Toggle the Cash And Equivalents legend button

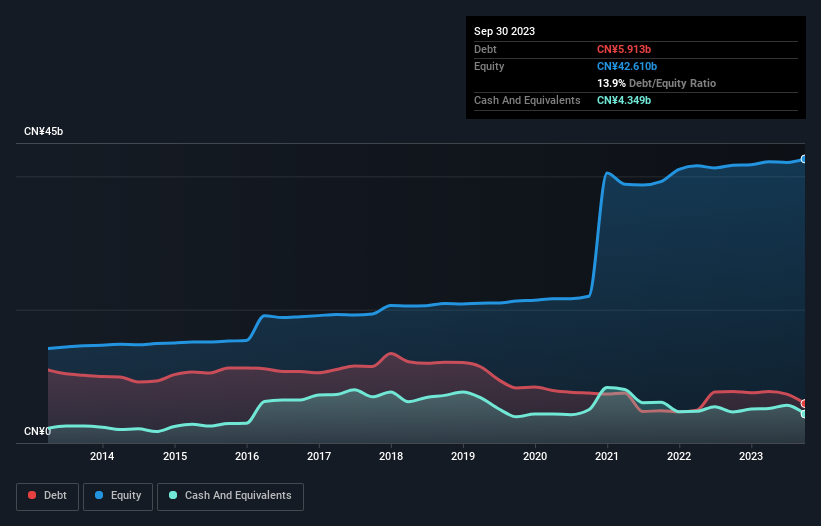(230, 496)
